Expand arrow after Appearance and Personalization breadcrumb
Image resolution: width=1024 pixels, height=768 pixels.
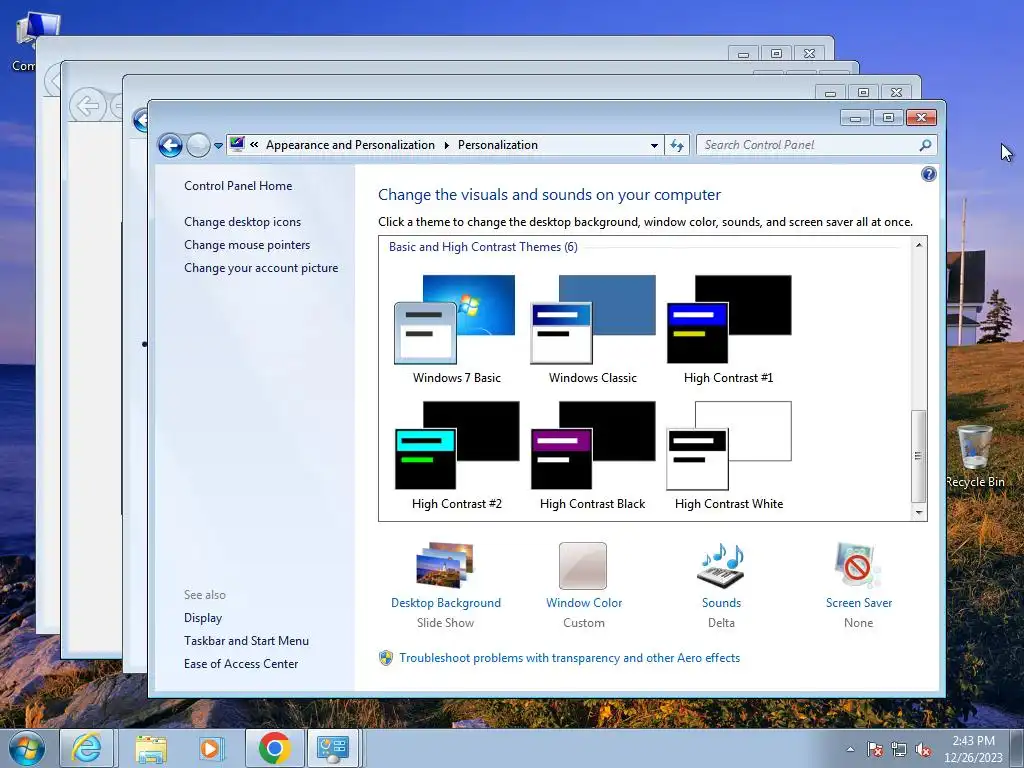tap(447, 145)
